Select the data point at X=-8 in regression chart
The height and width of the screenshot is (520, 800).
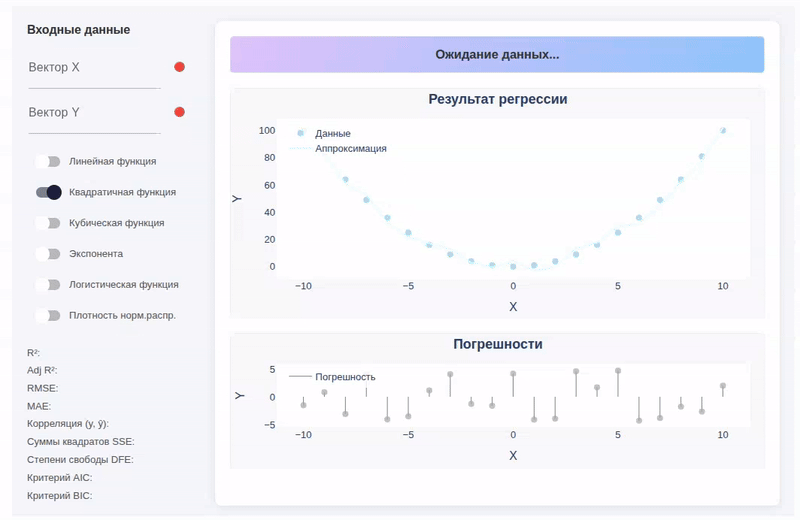point(345,180)
